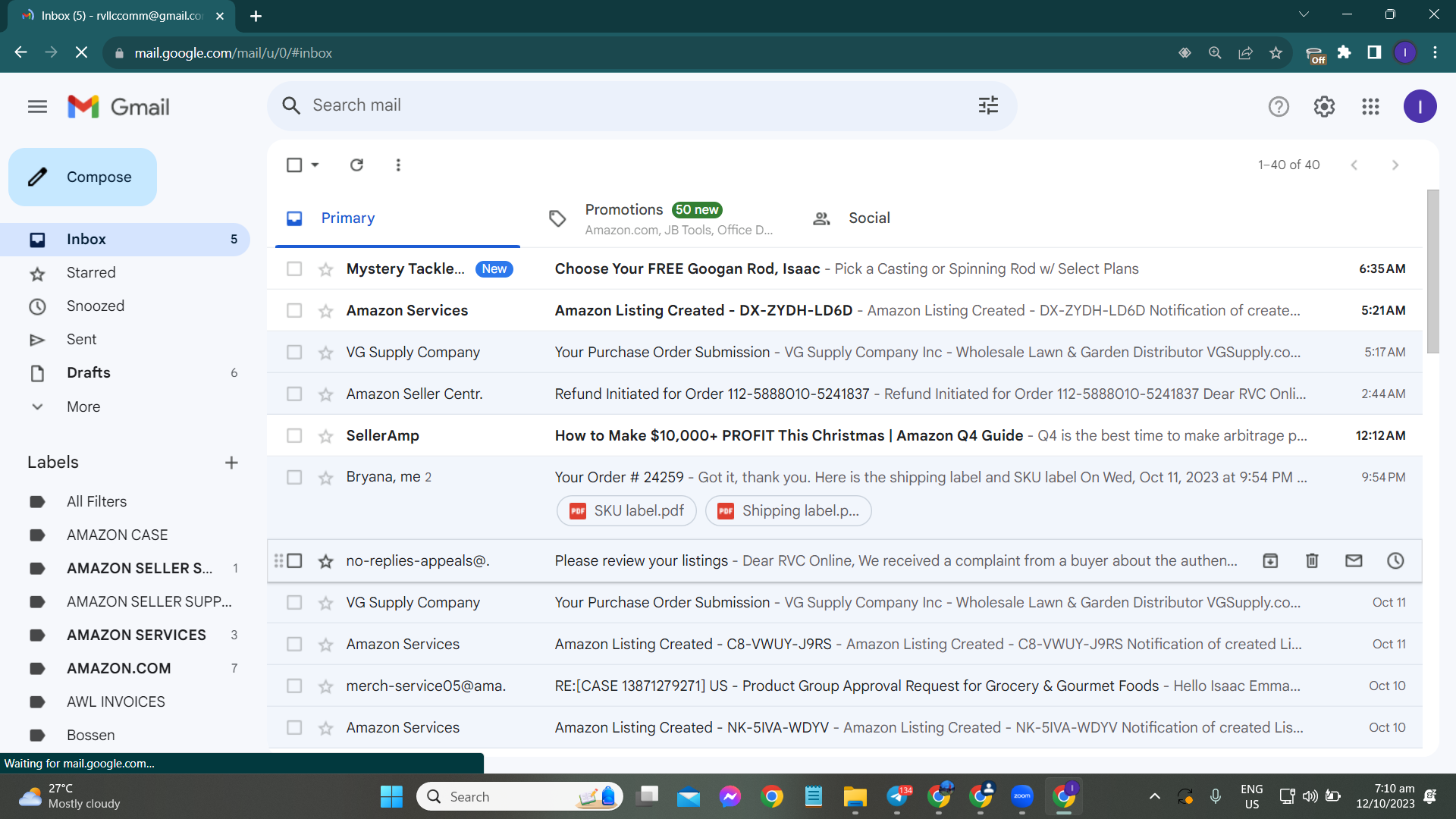Check the Bryana order email checkbox
1456x819 pixels.
(x=294, y=478)
